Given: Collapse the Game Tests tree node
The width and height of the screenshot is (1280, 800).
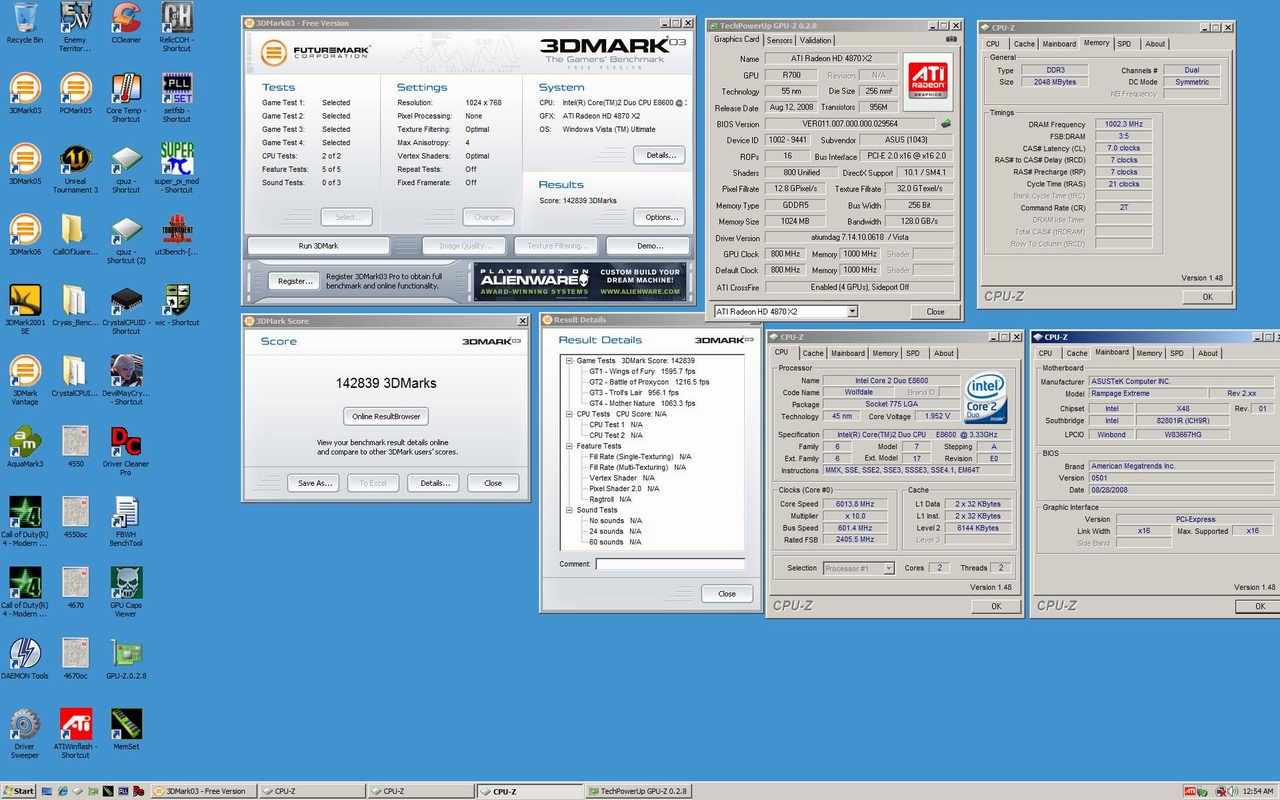Looking at the screenshot, I should tap(569, 360).
